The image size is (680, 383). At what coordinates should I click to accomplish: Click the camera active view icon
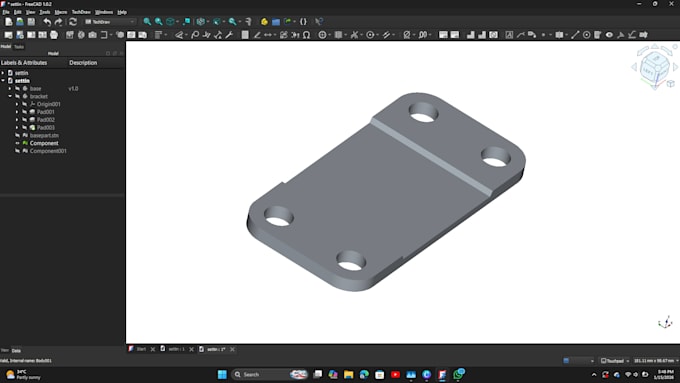(92, 35)
